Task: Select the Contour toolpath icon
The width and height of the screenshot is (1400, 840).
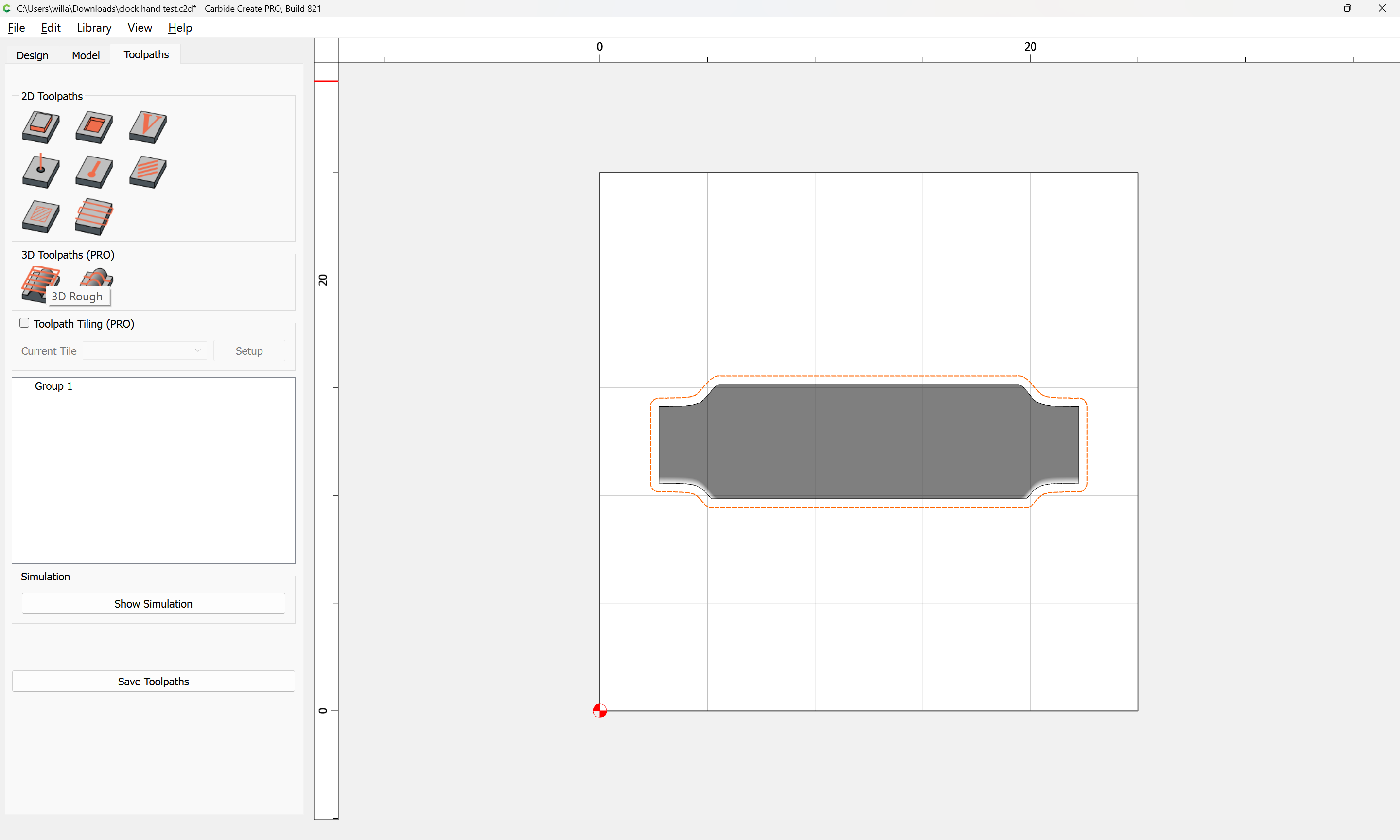Action: point(41,127)
